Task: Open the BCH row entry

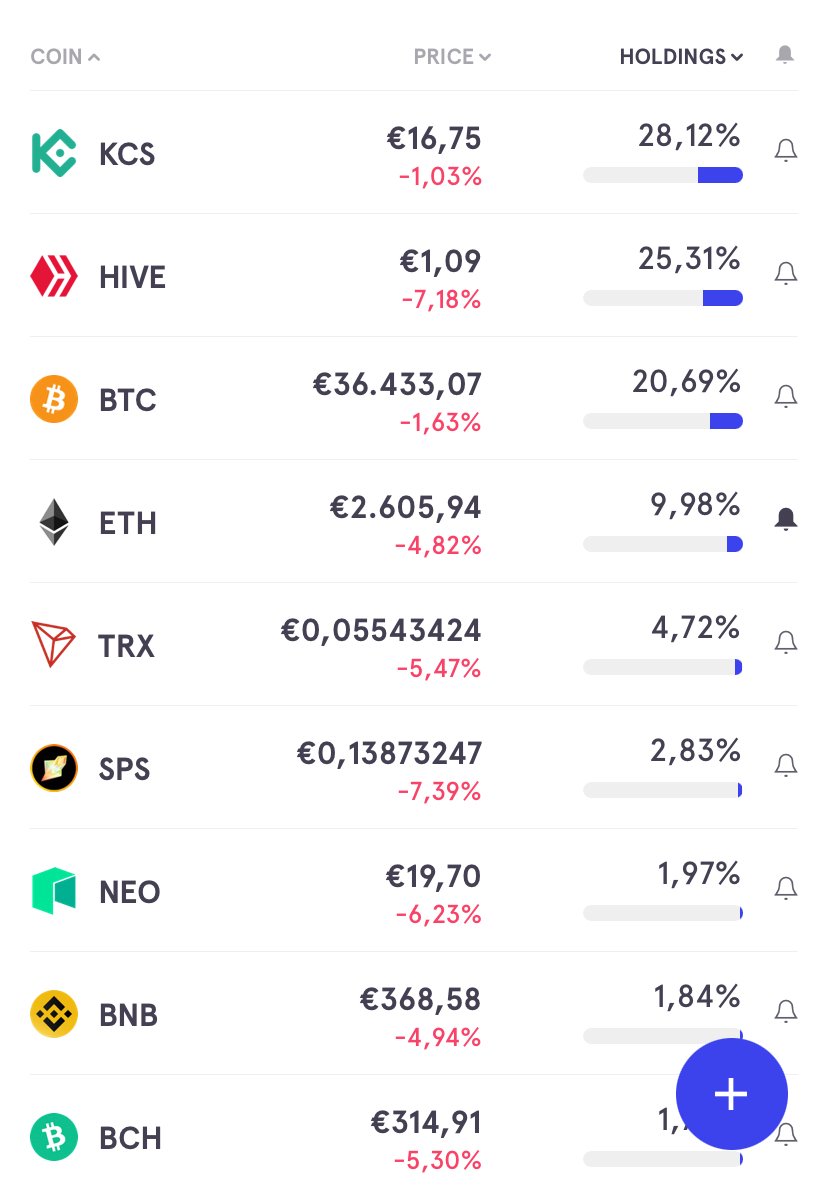Action: click(x=414, y=1137)
